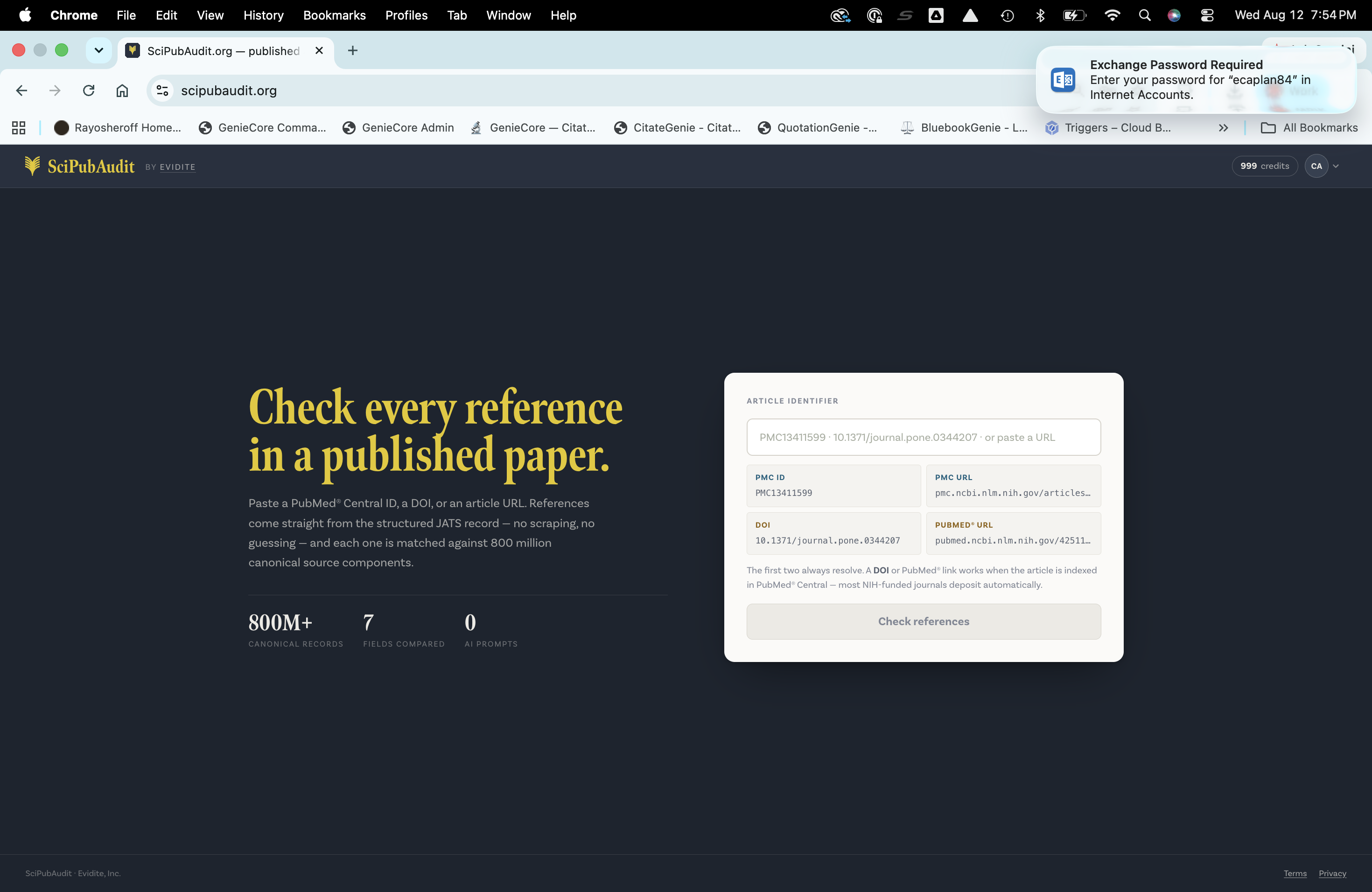Screen dimensions: 1372x892
Task: Select the PMC URL example card
Action: pyautogui.click(x=1014, y=486)
